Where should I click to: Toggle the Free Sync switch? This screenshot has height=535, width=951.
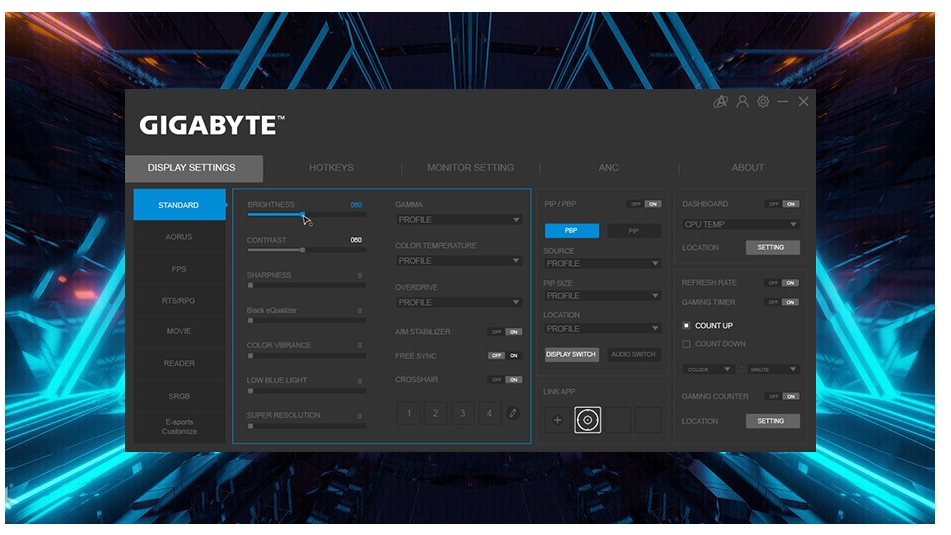click(x=505, y=355)
